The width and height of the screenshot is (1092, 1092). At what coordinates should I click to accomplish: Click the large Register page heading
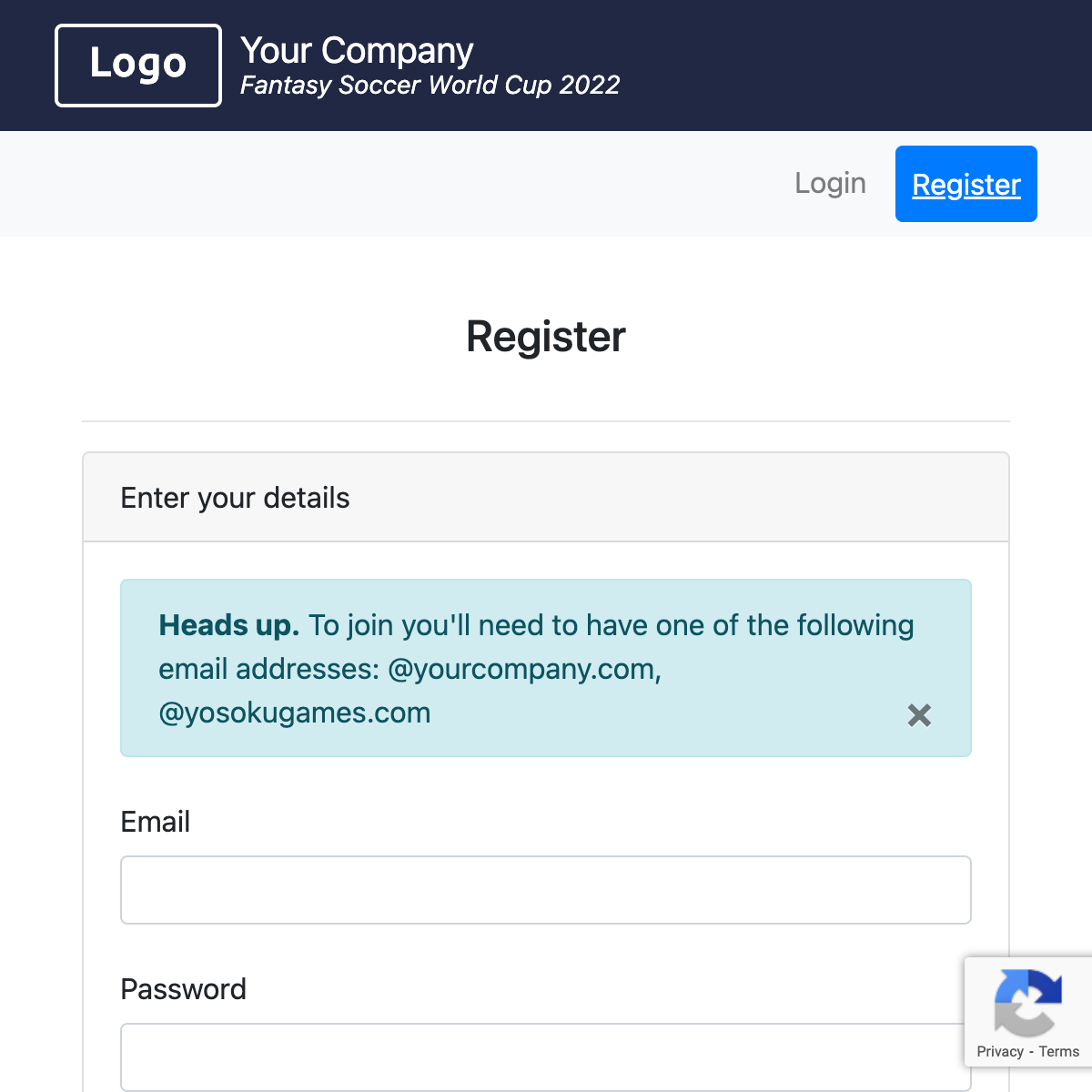(546, 337)
